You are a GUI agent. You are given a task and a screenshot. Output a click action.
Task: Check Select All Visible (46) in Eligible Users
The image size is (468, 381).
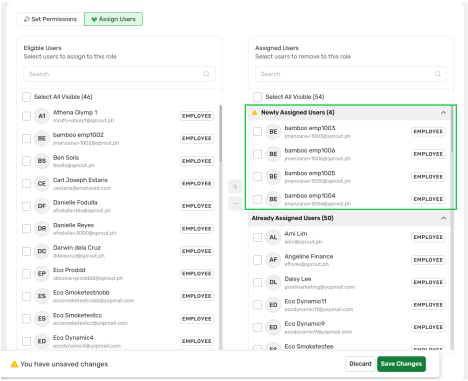26,97
